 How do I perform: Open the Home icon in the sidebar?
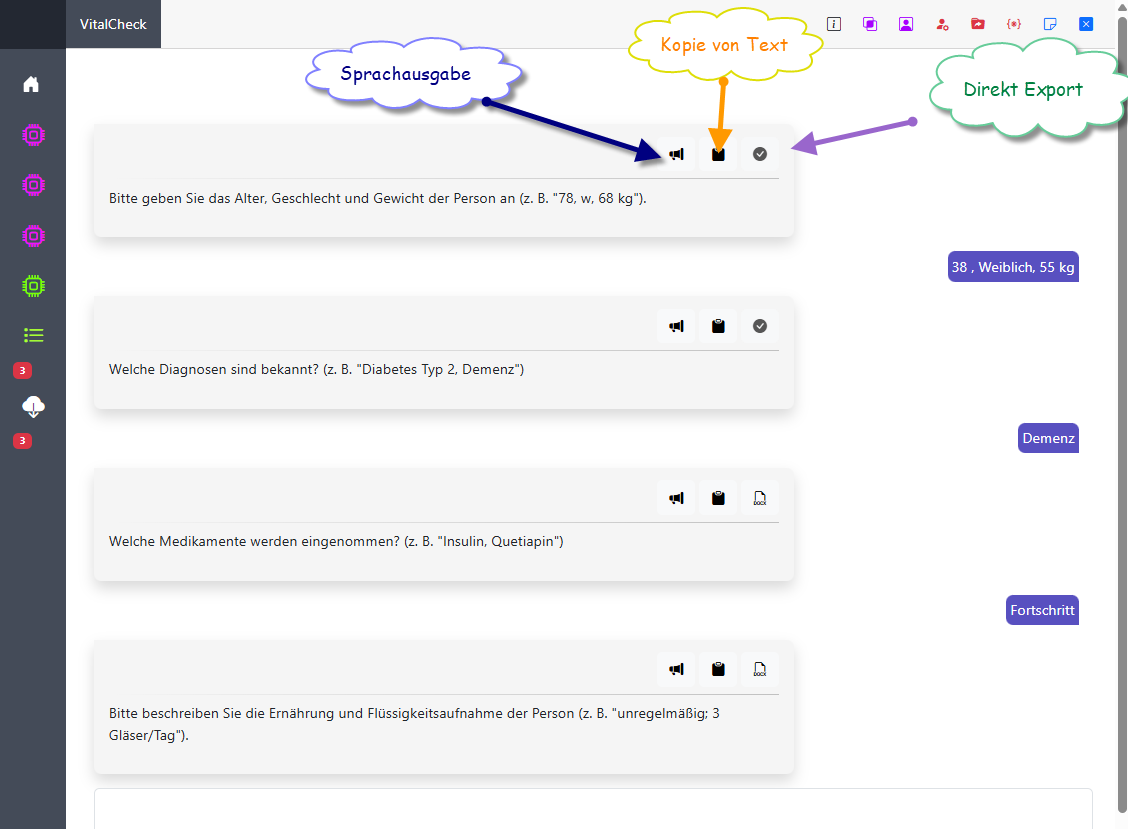[32, 84]
